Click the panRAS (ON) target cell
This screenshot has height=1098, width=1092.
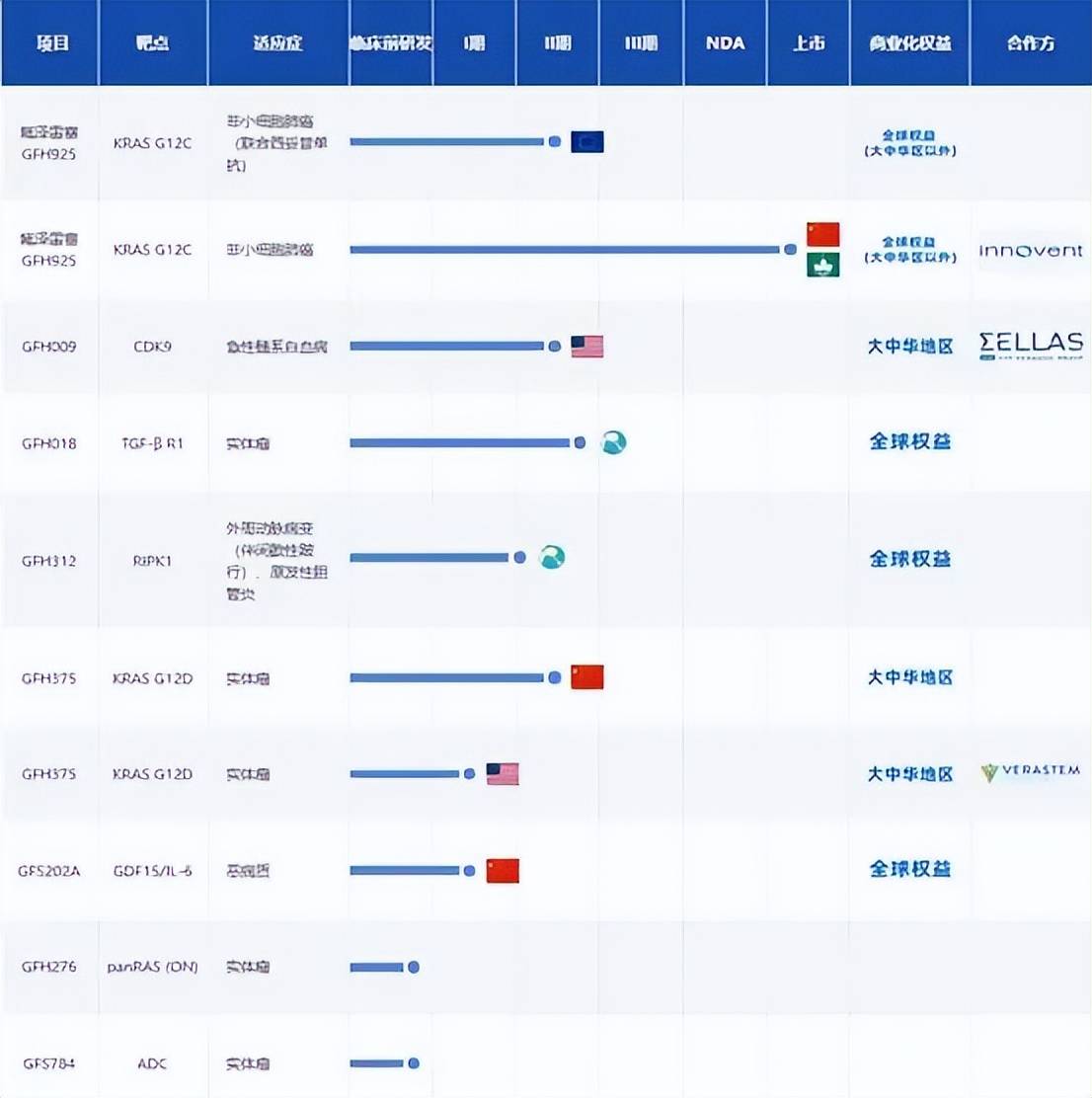(x=153, y=967)
